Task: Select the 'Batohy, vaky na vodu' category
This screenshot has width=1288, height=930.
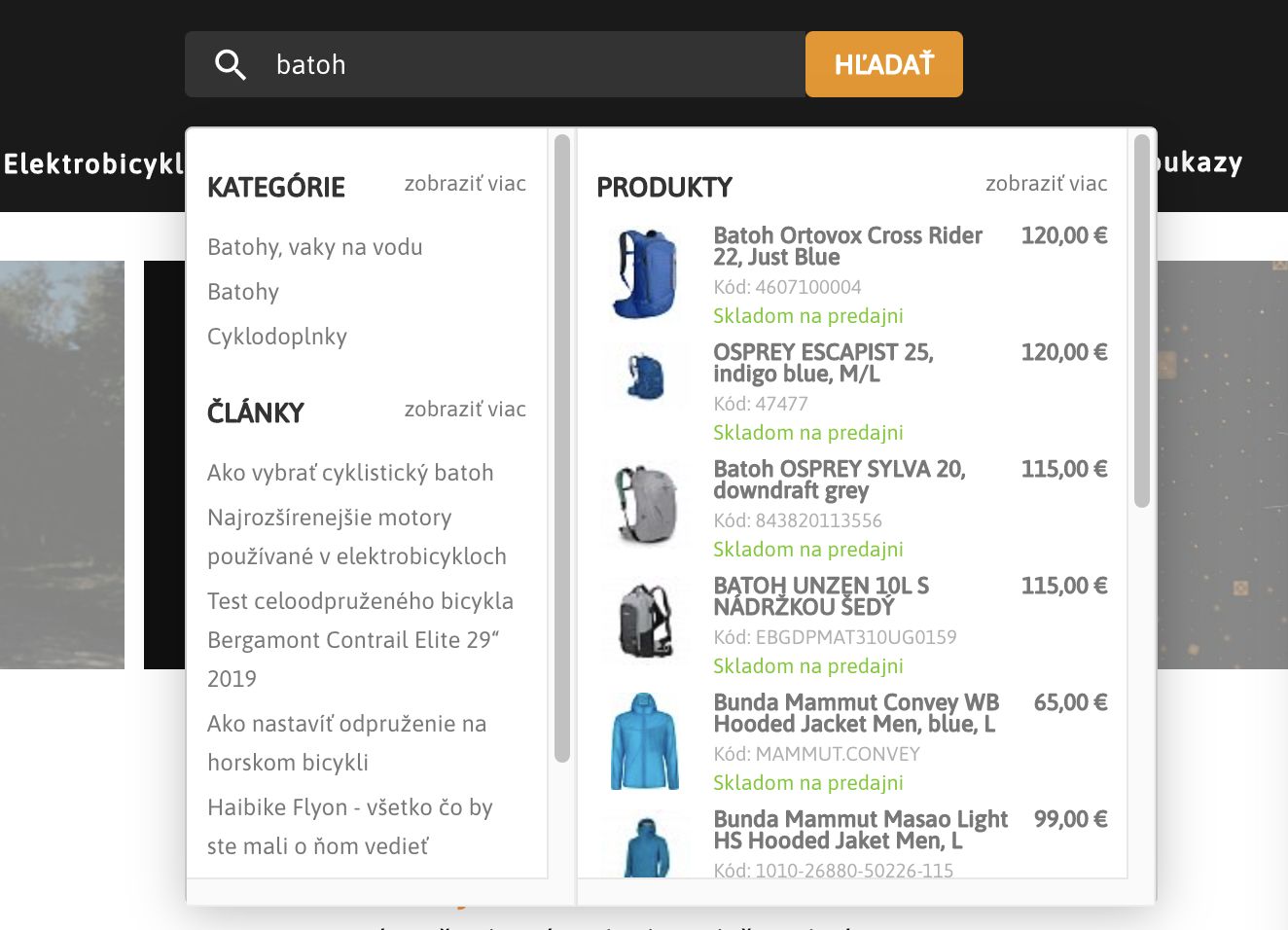Action: (315, 247)
